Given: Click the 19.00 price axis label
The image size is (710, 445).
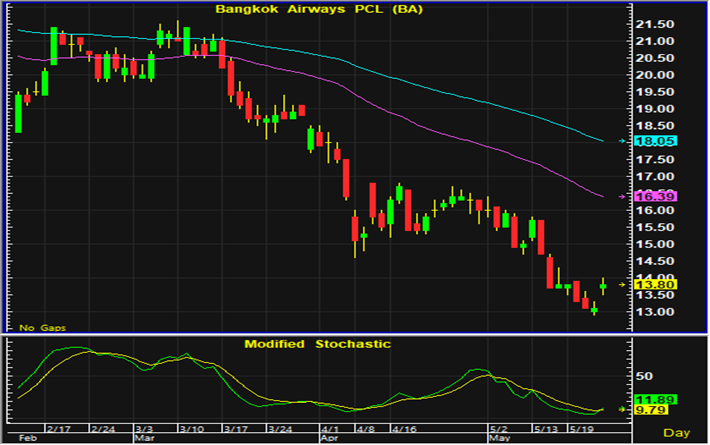Looking at the screenshot, I should (655, 109).
